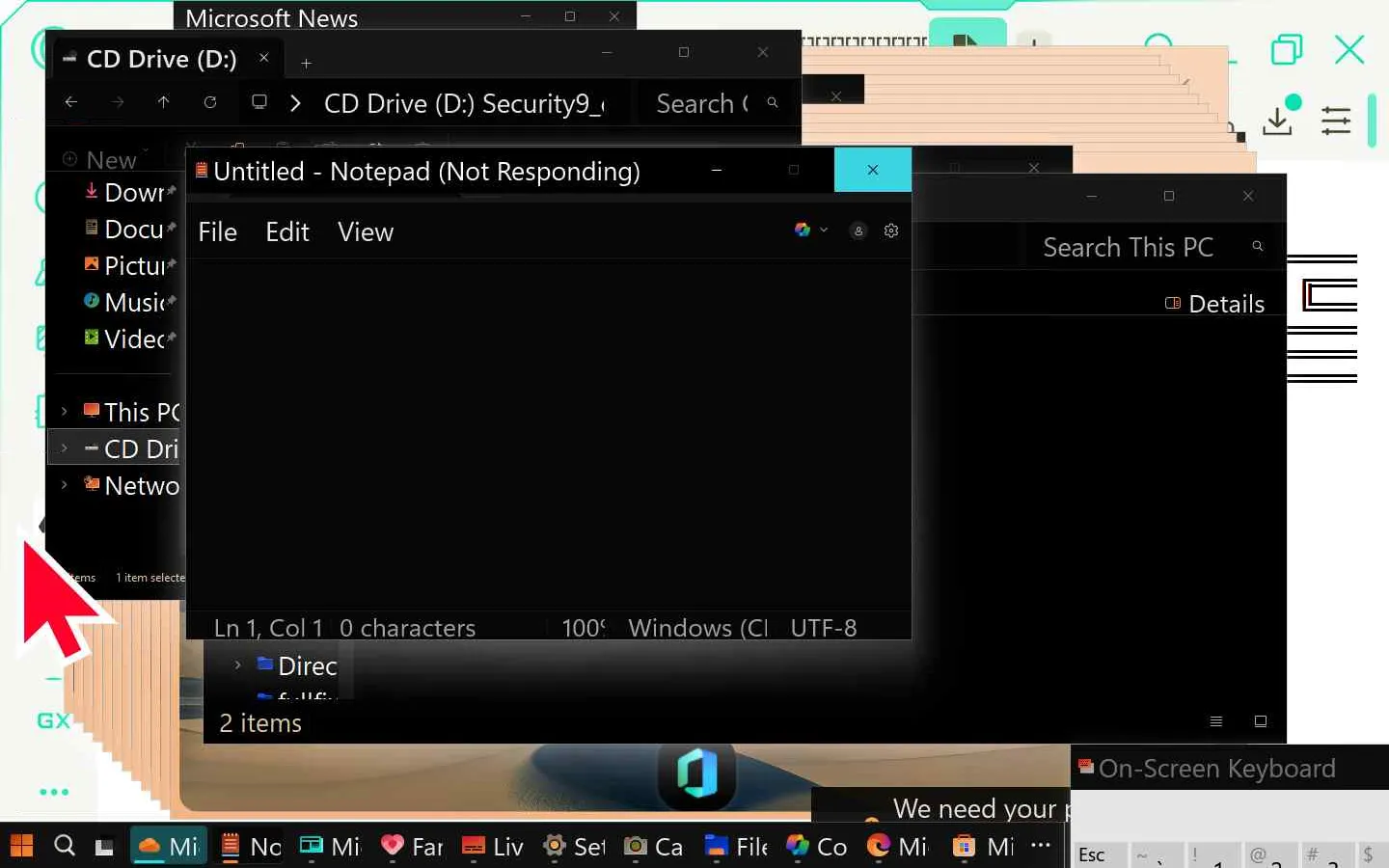Open the Windows Start menu
This screenshot has height=868, width=1389.
[21, 846]
